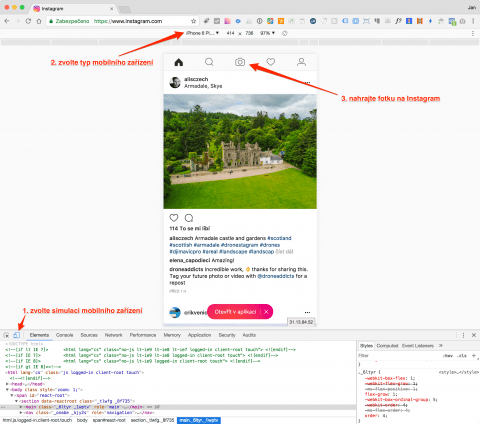Select body in DOM breadcrumb
Screen dimensions: 480x424
pyautogui.click(x=82, y=420)
